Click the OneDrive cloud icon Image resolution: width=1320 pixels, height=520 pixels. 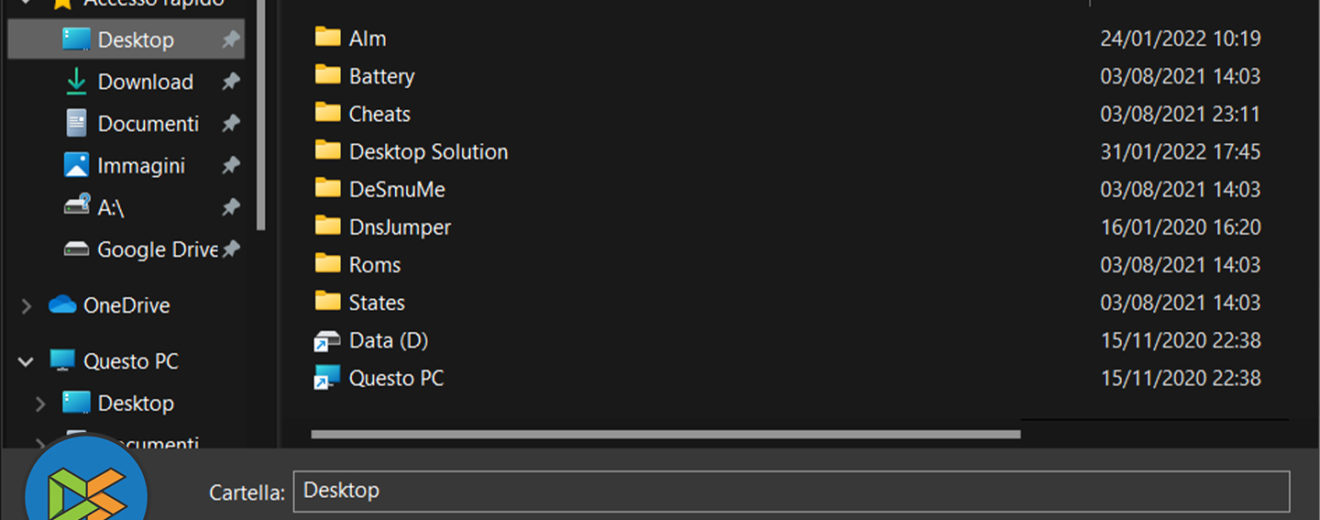[62, 305]
